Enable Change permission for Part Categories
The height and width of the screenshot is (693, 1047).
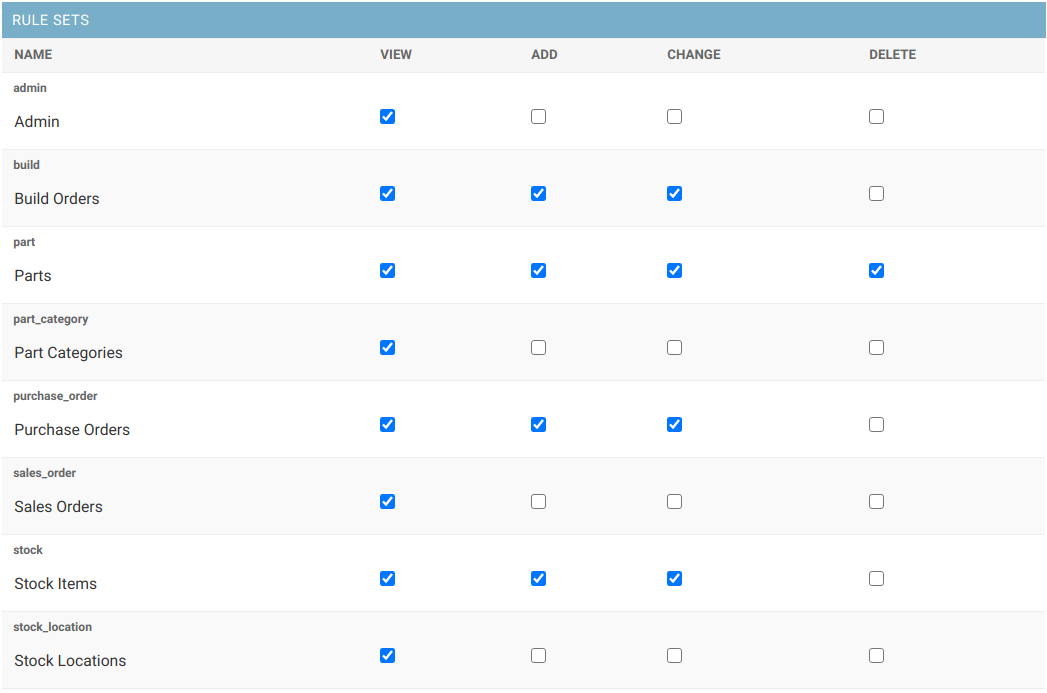click(675, 348)
